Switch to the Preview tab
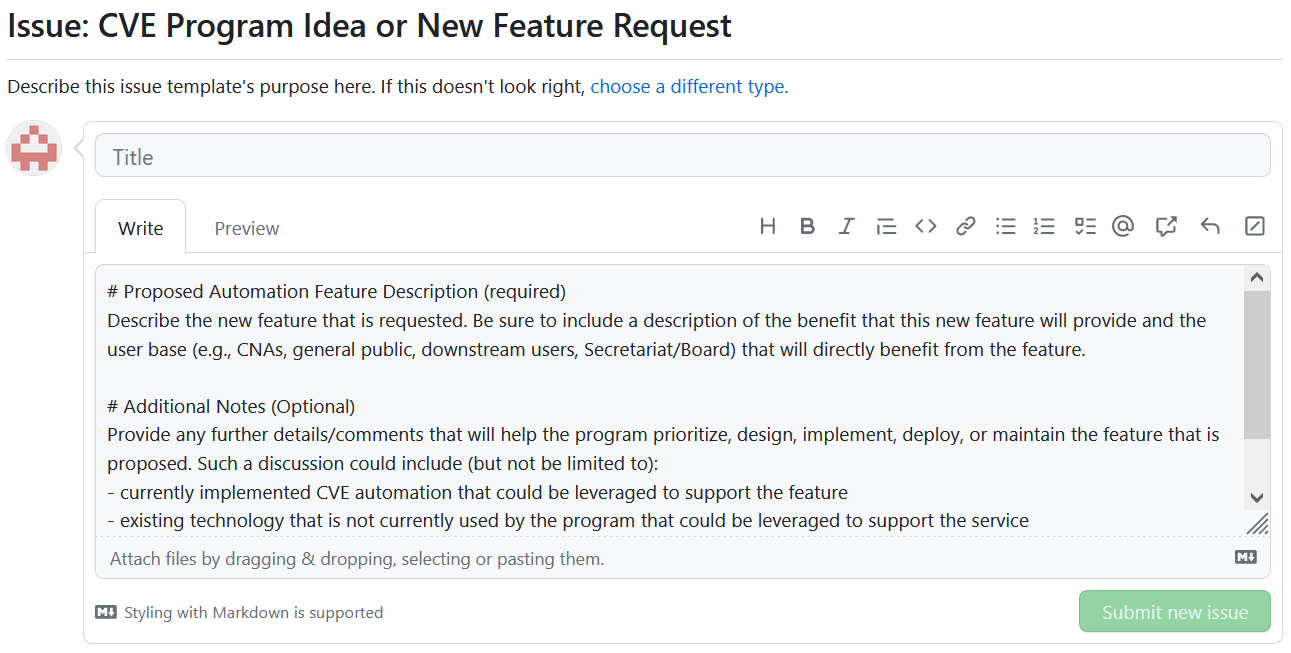 point(247,228)
